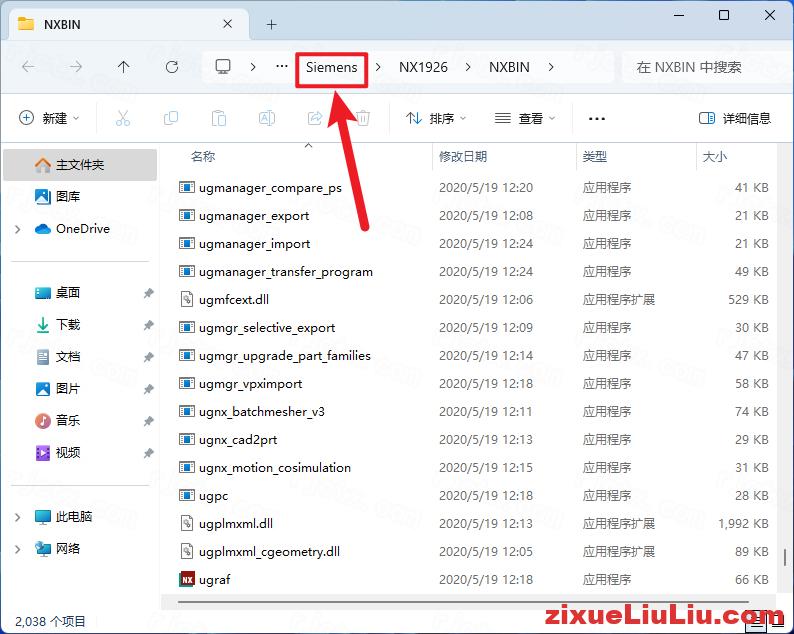Expand OneDrive tree node

click(18, 229)
